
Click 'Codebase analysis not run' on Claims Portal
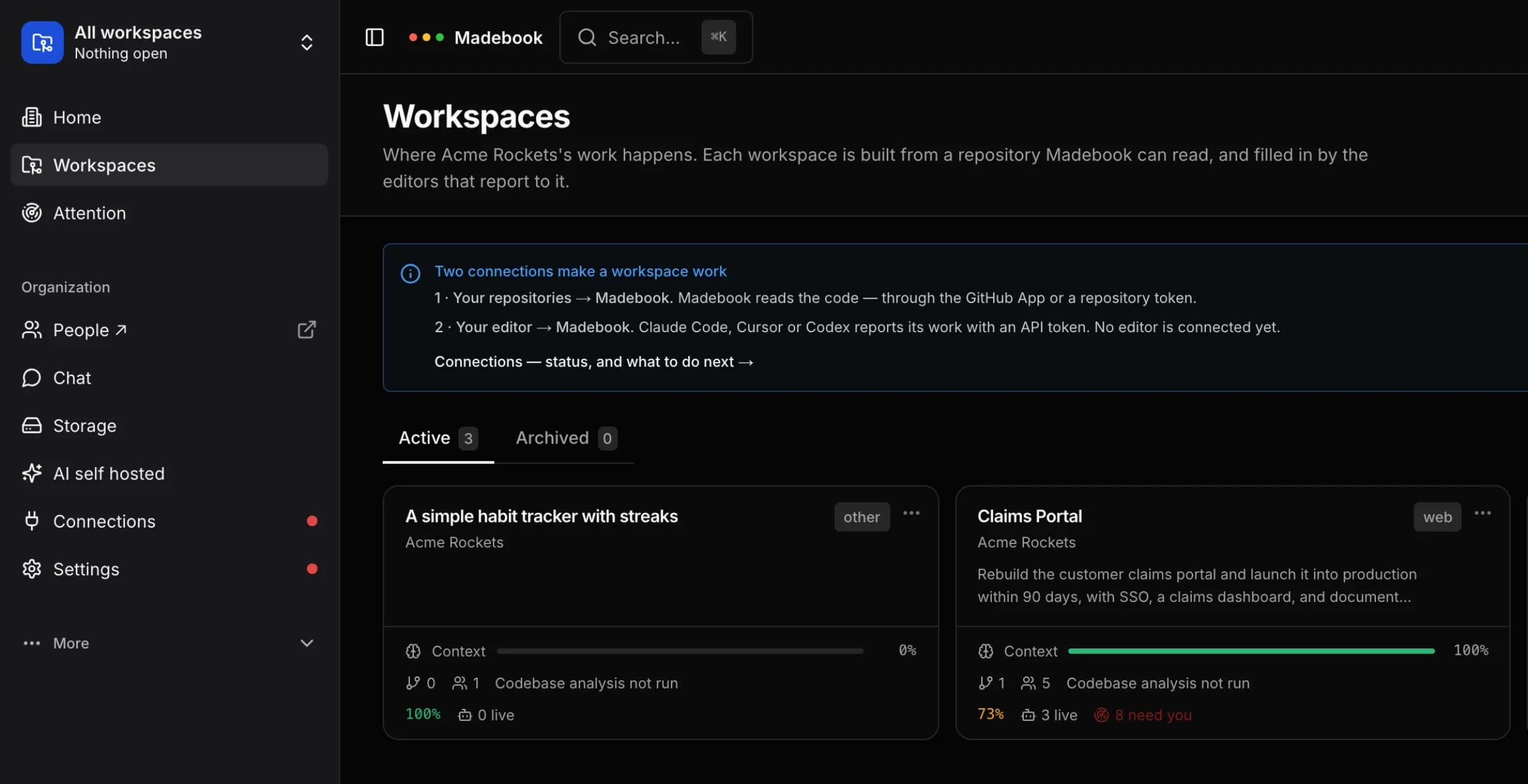coord(1158,683)
